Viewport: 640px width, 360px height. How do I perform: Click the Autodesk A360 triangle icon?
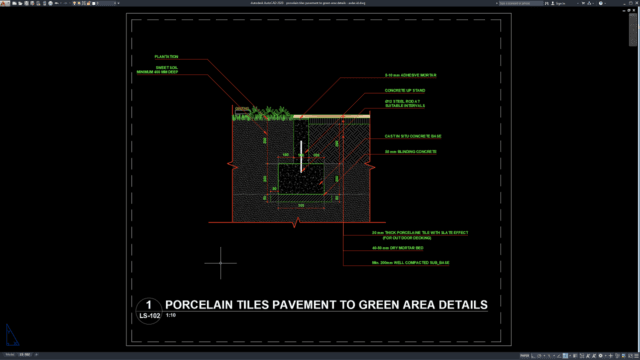tap(589, 3)
